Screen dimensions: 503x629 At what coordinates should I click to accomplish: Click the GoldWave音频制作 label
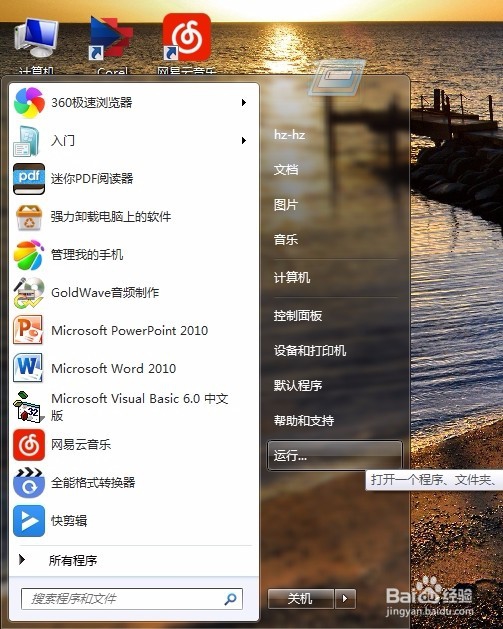pos(105,292)
